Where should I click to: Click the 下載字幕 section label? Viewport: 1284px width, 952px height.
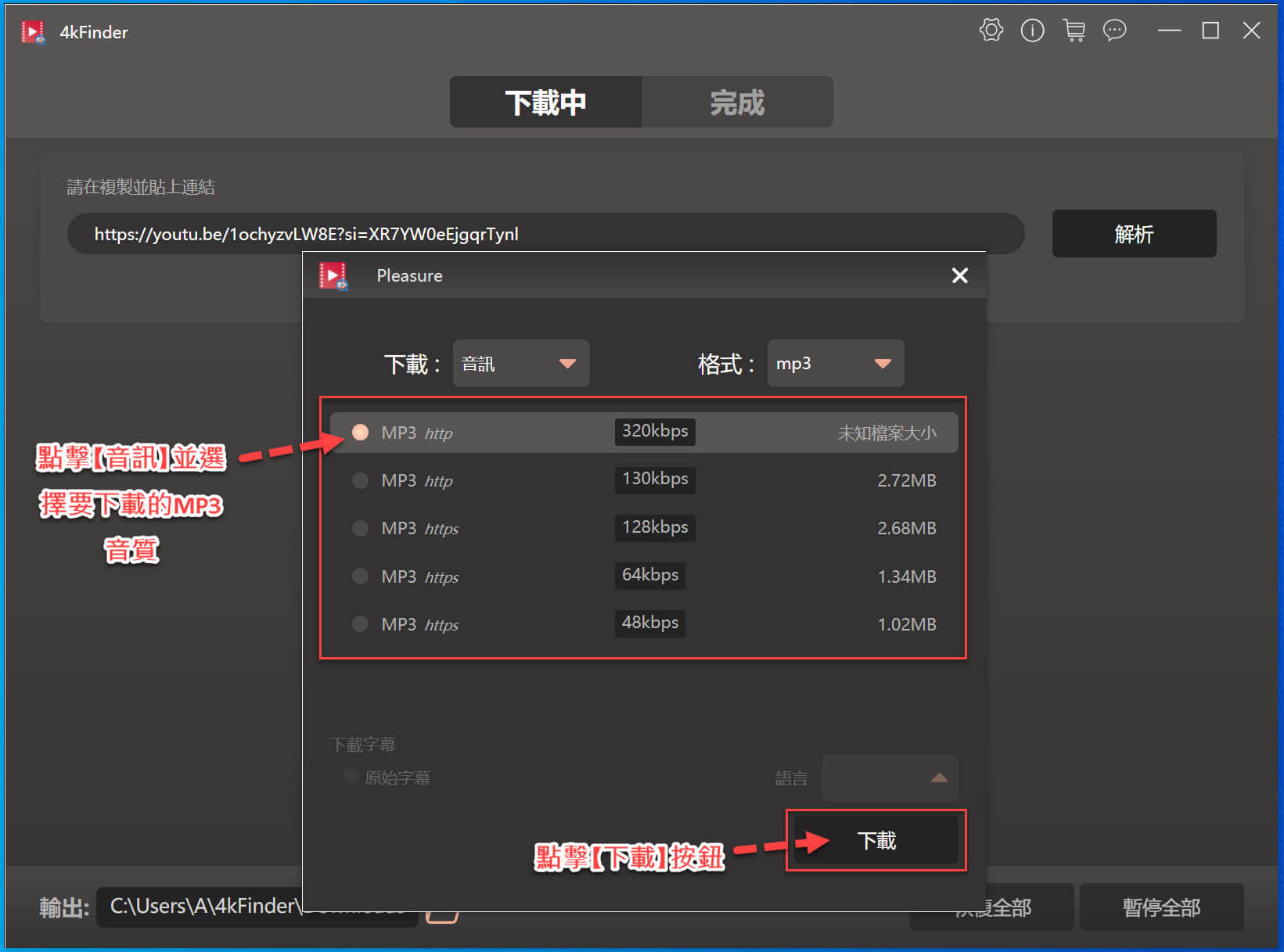coord(362,744)
